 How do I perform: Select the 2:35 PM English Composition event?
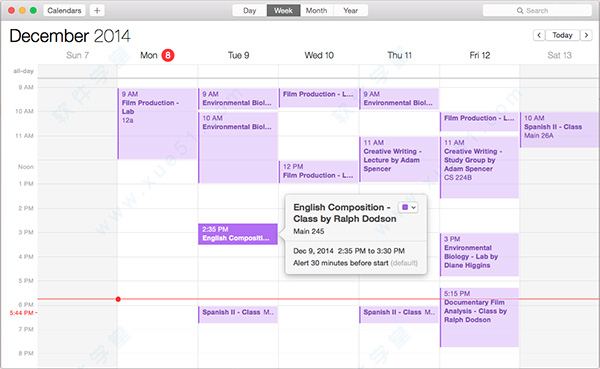point(238,234)
